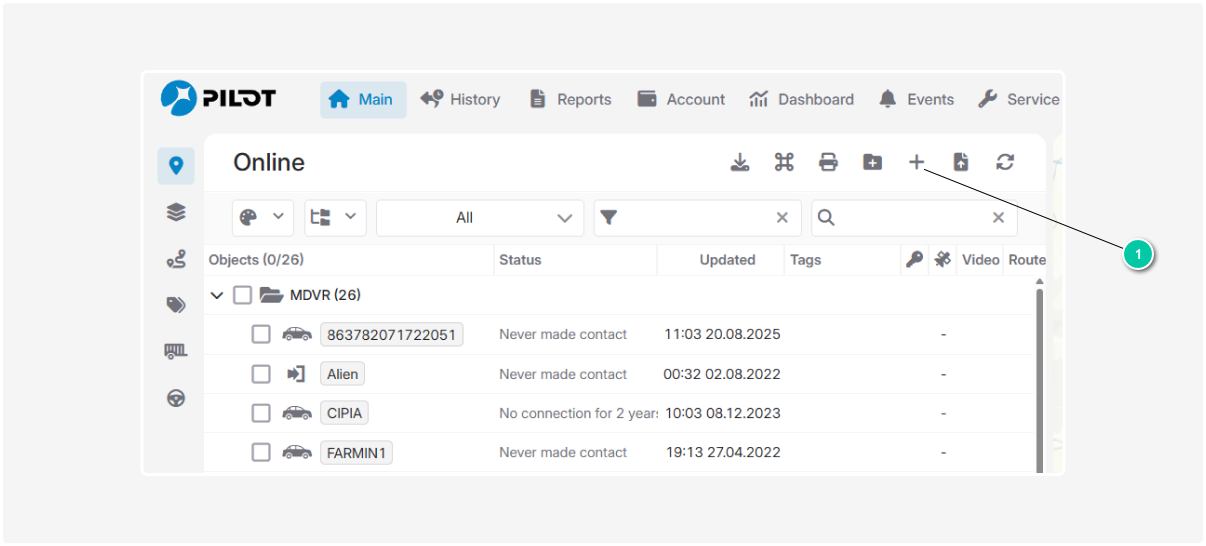The width and height of the screenshot is (1206, 546).
Task: Tick the checkbox for Alien object
Action: pyautogui.click(x=261, y=374)
